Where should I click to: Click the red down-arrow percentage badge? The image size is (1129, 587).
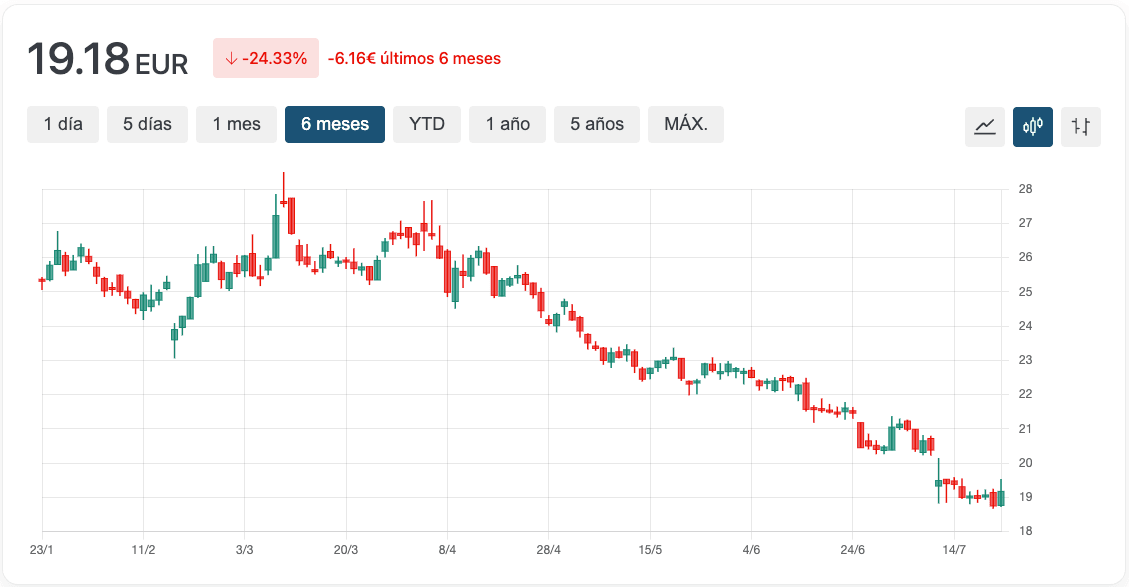(266, 58)
